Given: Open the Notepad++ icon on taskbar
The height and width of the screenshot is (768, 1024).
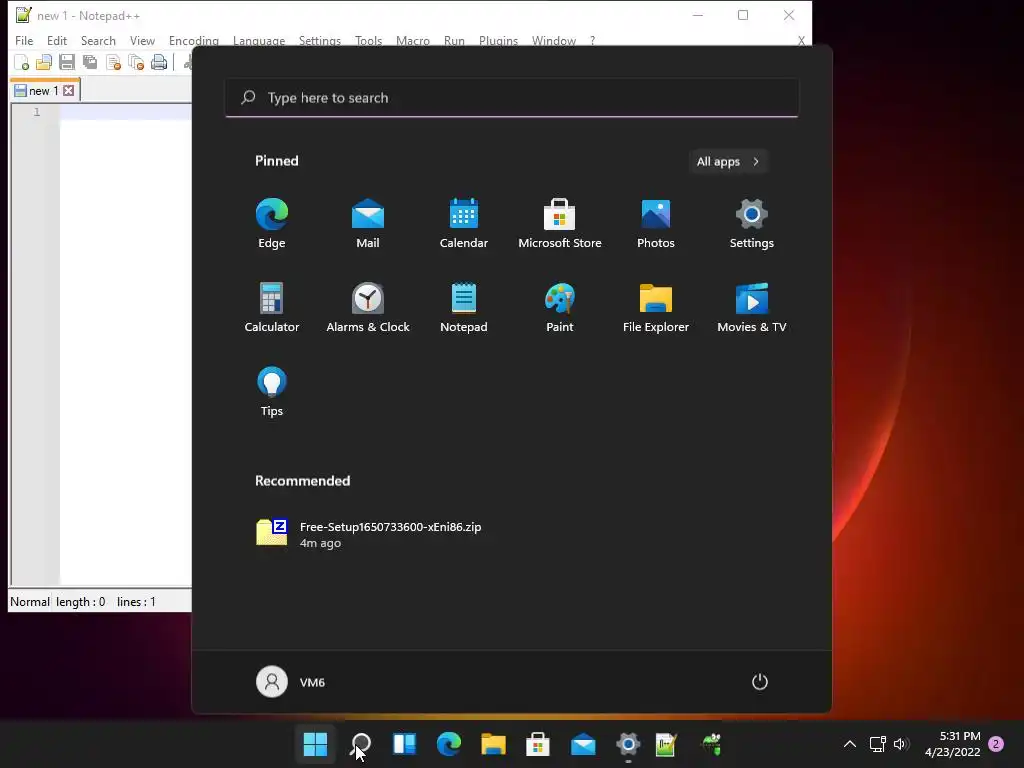Looking at the screenshot, I should [x=665, y=744].
